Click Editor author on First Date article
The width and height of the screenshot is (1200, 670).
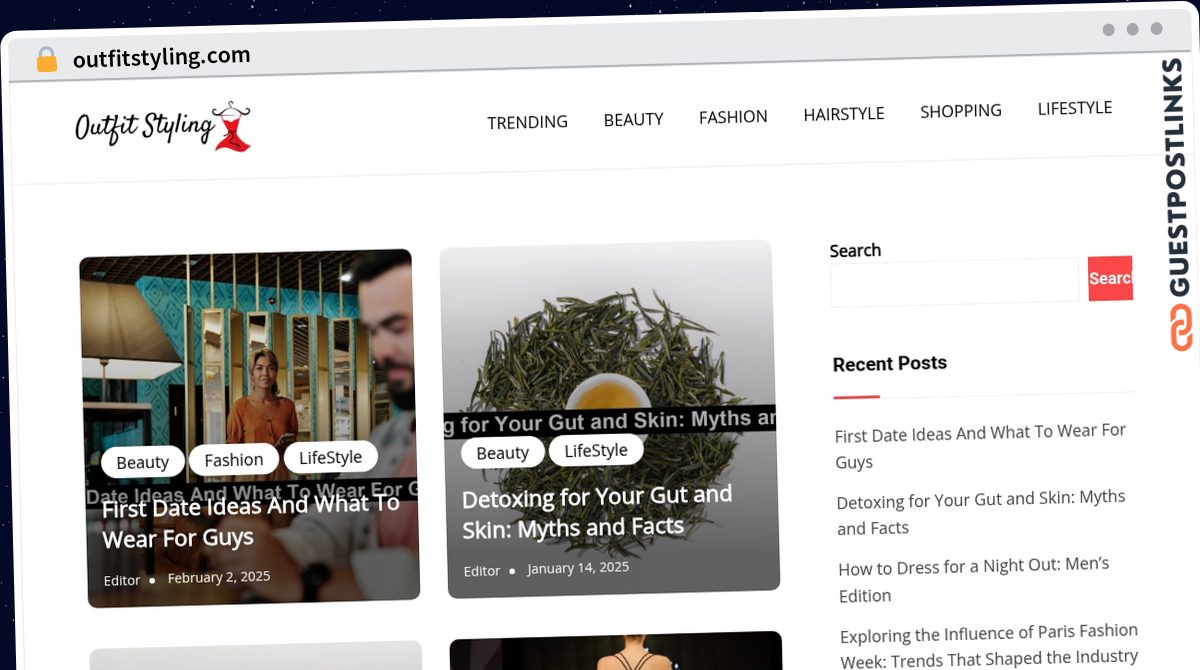pyautogui.click(x=122, y=581)
